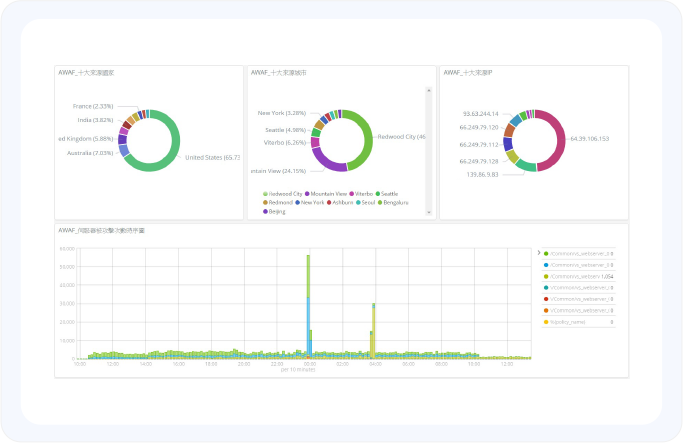Image resolution: width=683 pixels, height=443 pixels.
Task: Toggle the New York legend entry
Action: coord(311,202)
